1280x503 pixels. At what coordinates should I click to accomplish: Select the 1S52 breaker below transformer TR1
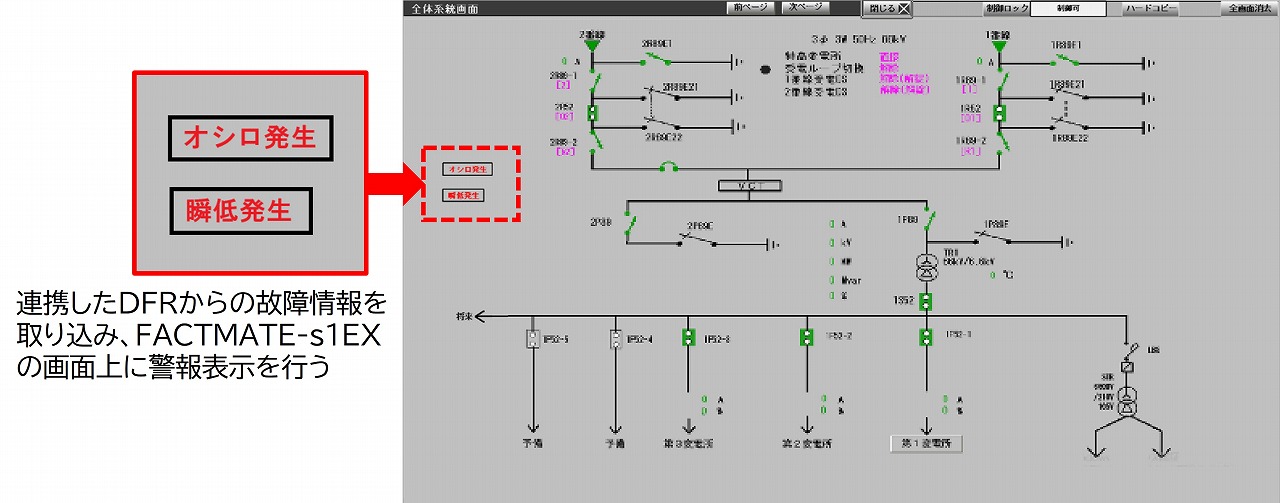click(x=926, y=301)
